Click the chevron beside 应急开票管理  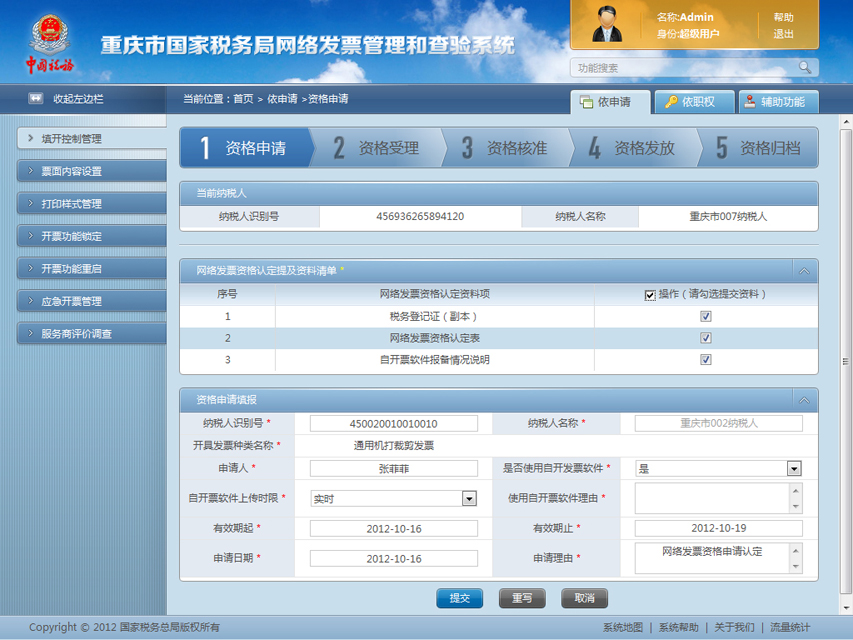[31, 300]
